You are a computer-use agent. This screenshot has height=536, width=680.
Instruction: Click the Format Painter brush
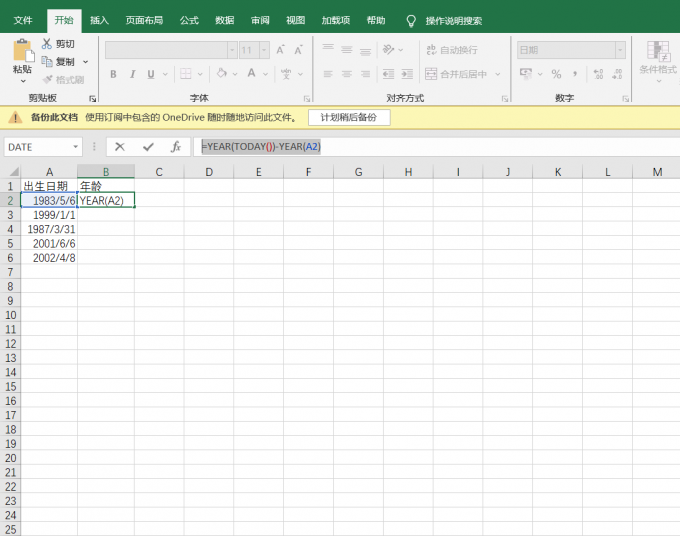point(48,79)
